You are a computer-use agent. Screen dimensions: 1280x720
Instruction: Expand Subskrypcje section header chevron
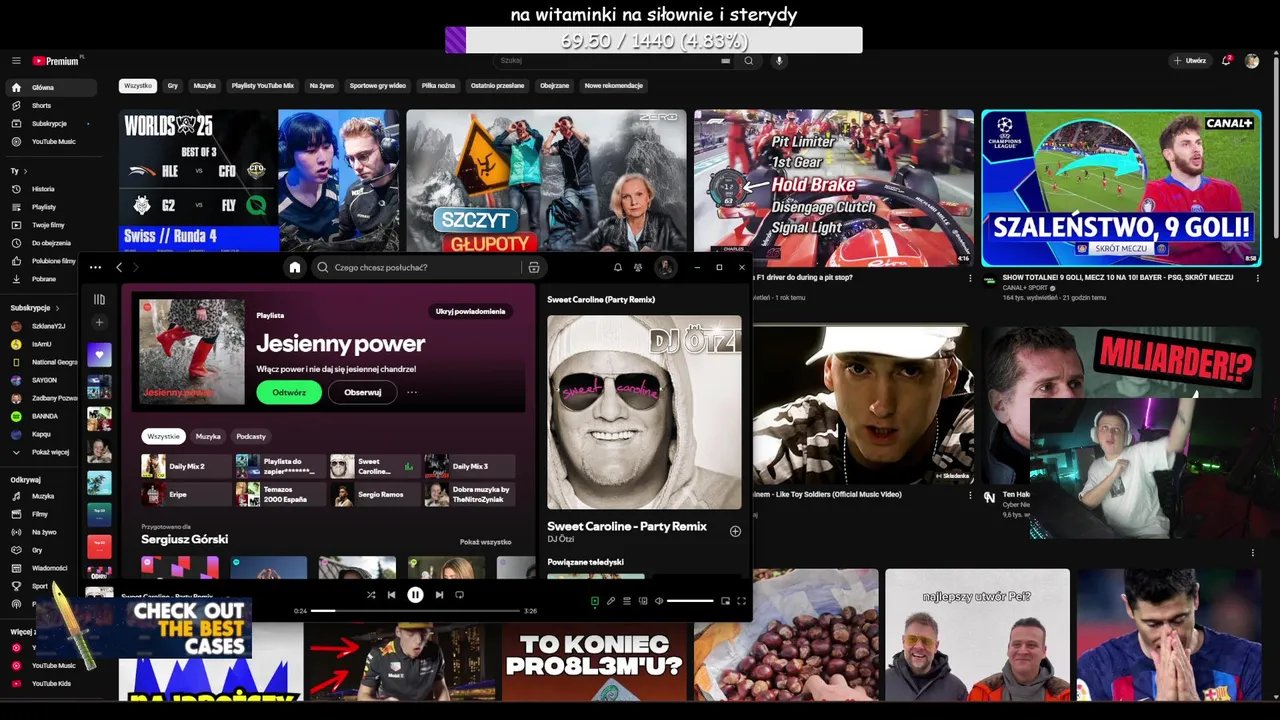click(57, 308)
